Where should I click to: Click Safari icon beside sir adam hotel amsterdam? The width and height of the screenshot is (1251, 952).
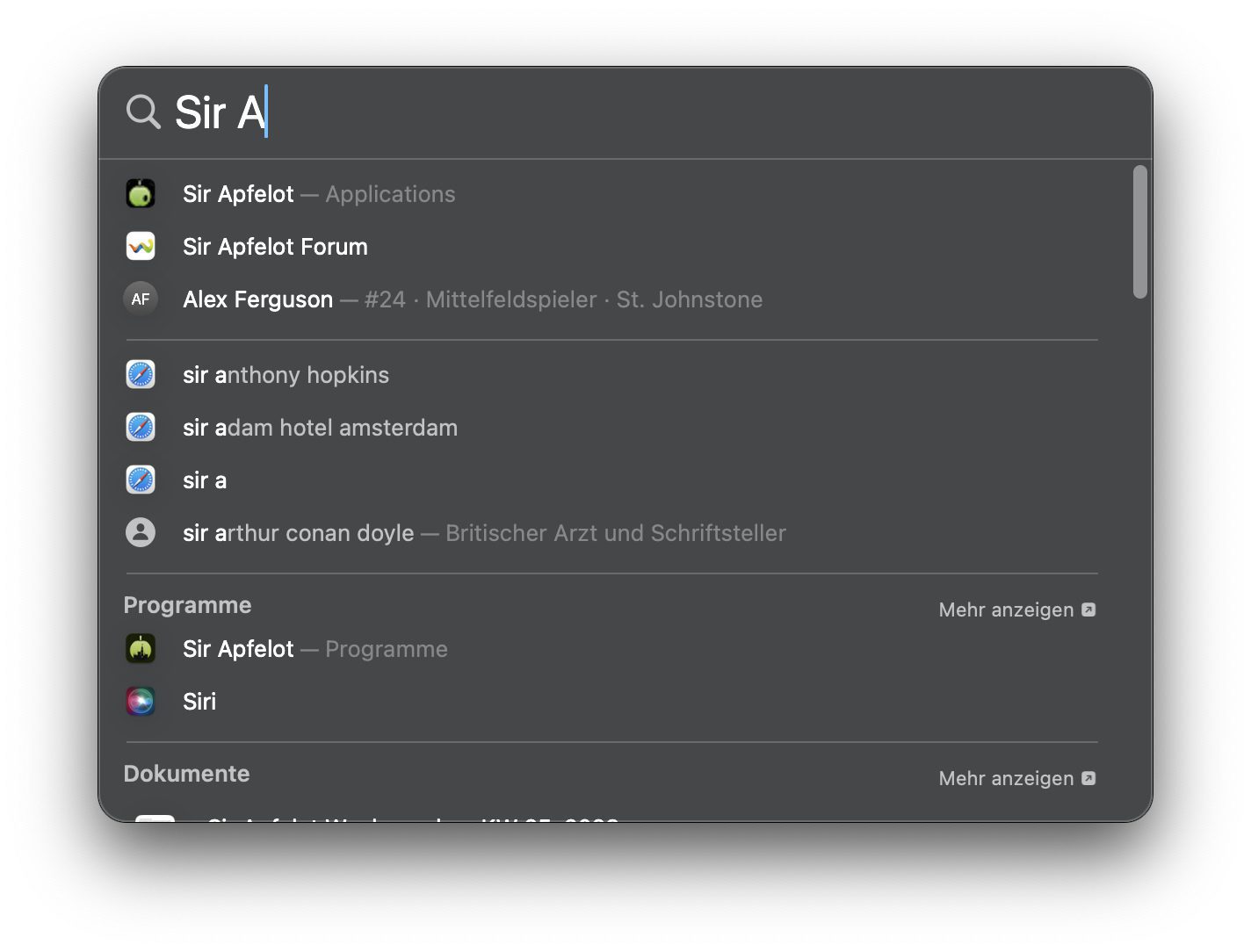141,428
